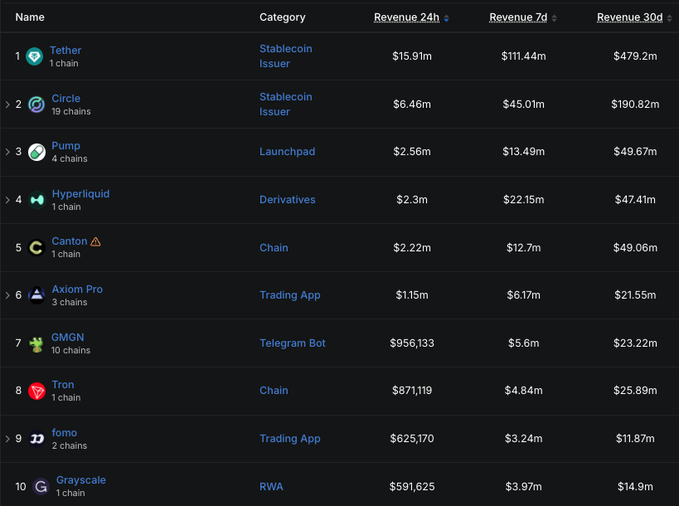Open the Tron protocol link
The width and height of the screenshot is (679, 506).
click(x=63, y=385)
